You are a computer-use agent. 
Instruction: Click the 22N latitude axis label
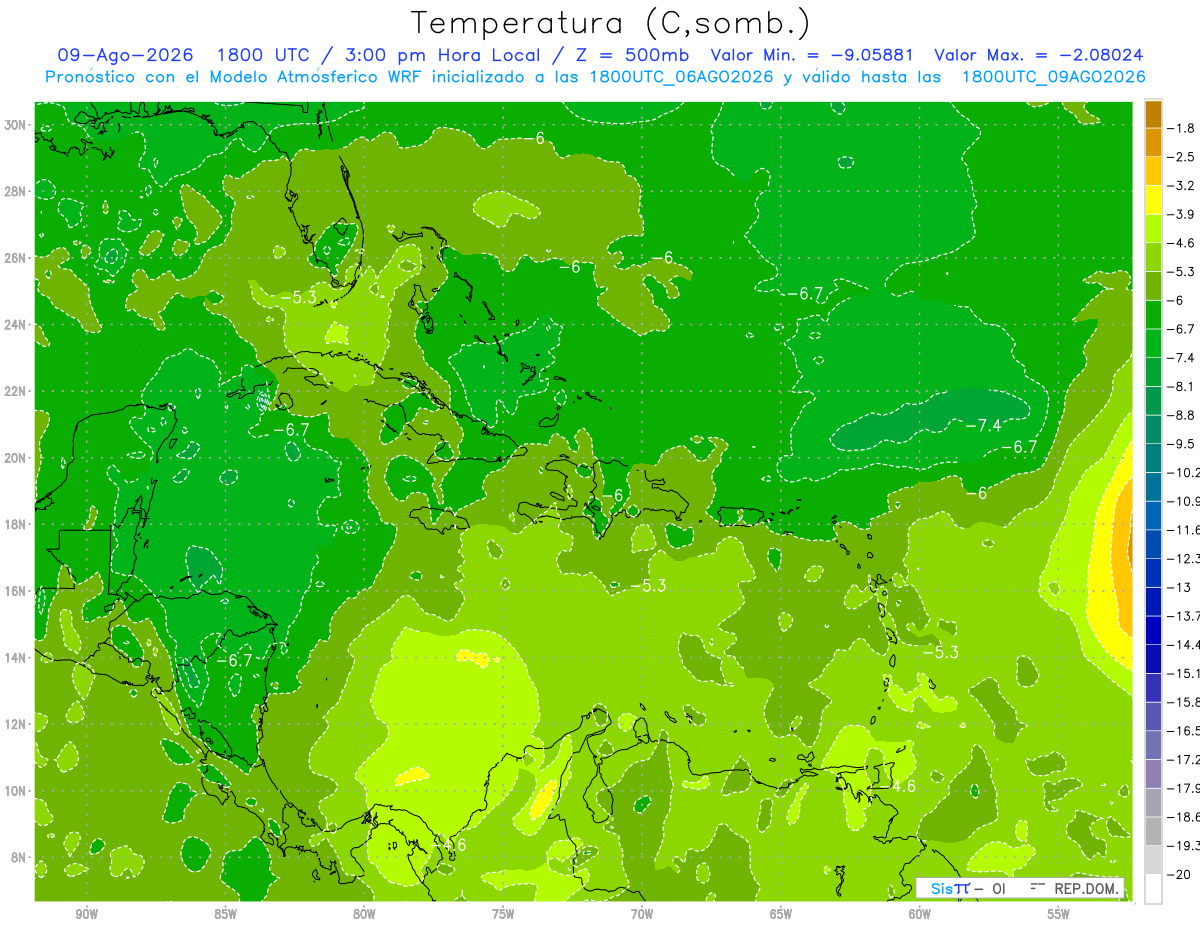[x=16, y=391]
